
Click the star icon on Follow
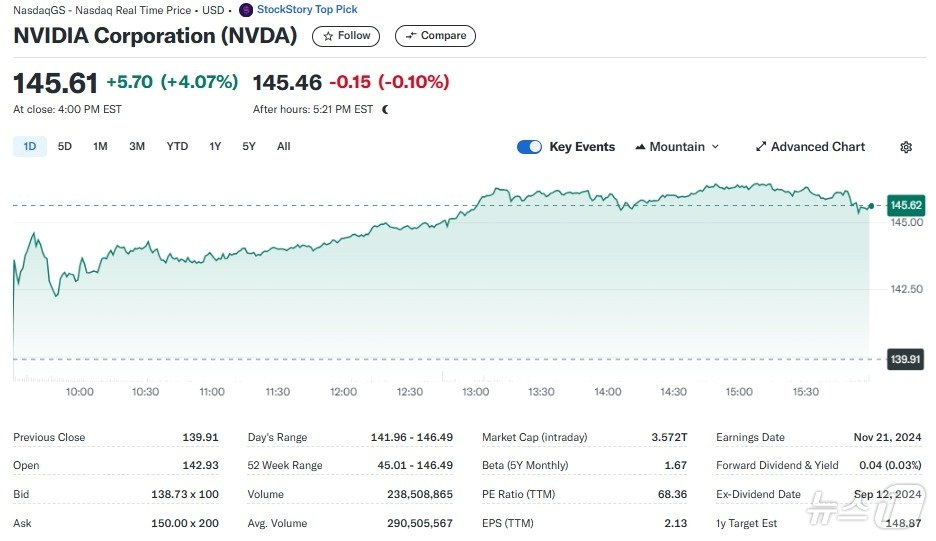tap(328, 36)
